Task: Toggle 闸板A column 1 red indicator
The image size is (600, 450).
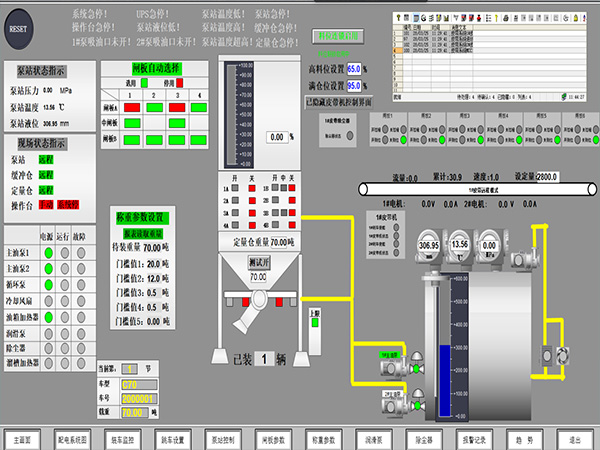Action: (x=132, y=108)
